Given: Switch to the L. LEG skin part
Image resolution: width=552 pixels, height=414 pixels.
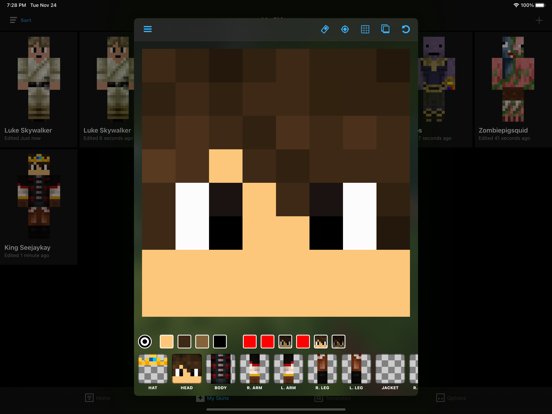Looking at the screenshot, I should click(x=356, y=372).
